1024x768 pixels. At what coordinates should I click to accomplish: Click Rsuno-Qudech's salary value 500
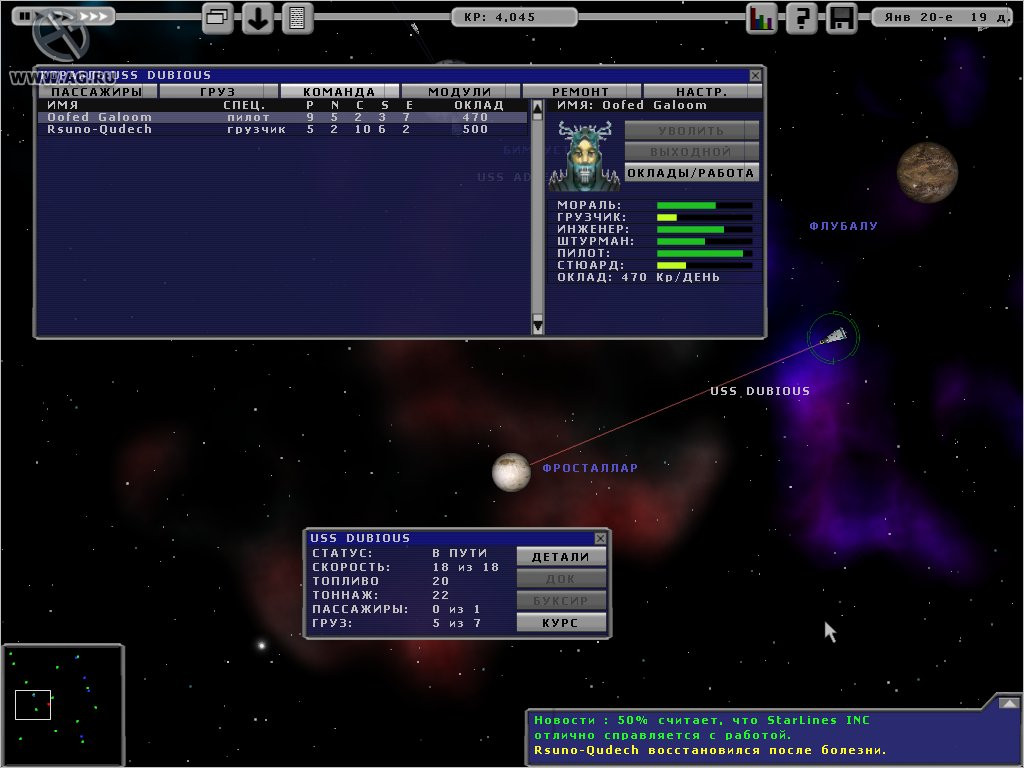coord(475,129)
